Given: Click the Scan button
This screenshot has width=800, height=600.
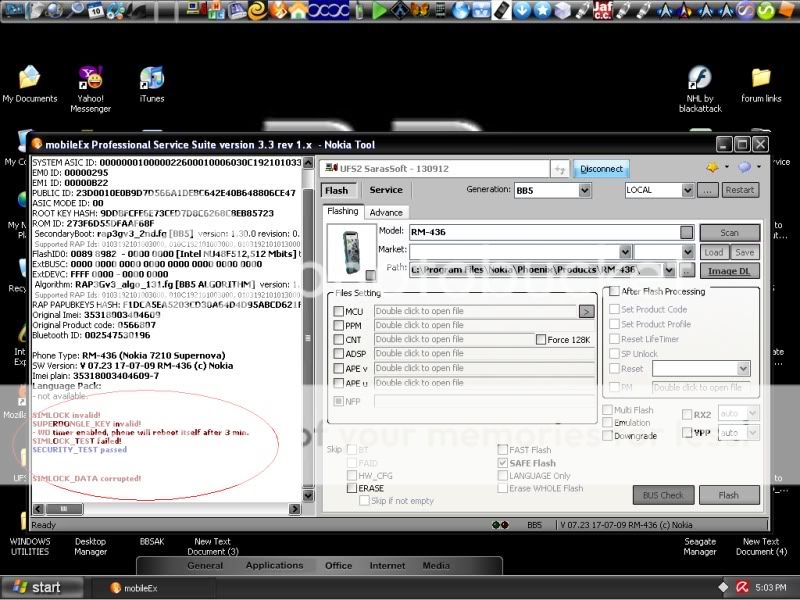Looking at the screenshot, I should tap(730, 233).
